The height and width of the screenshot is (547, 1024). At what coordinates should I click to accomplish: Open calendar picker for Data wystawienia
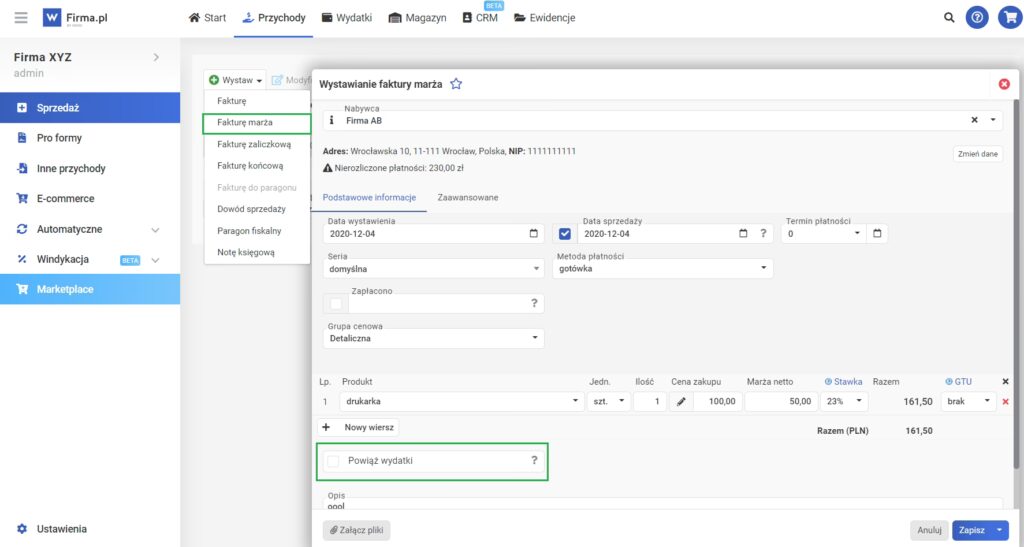[534, 234]
